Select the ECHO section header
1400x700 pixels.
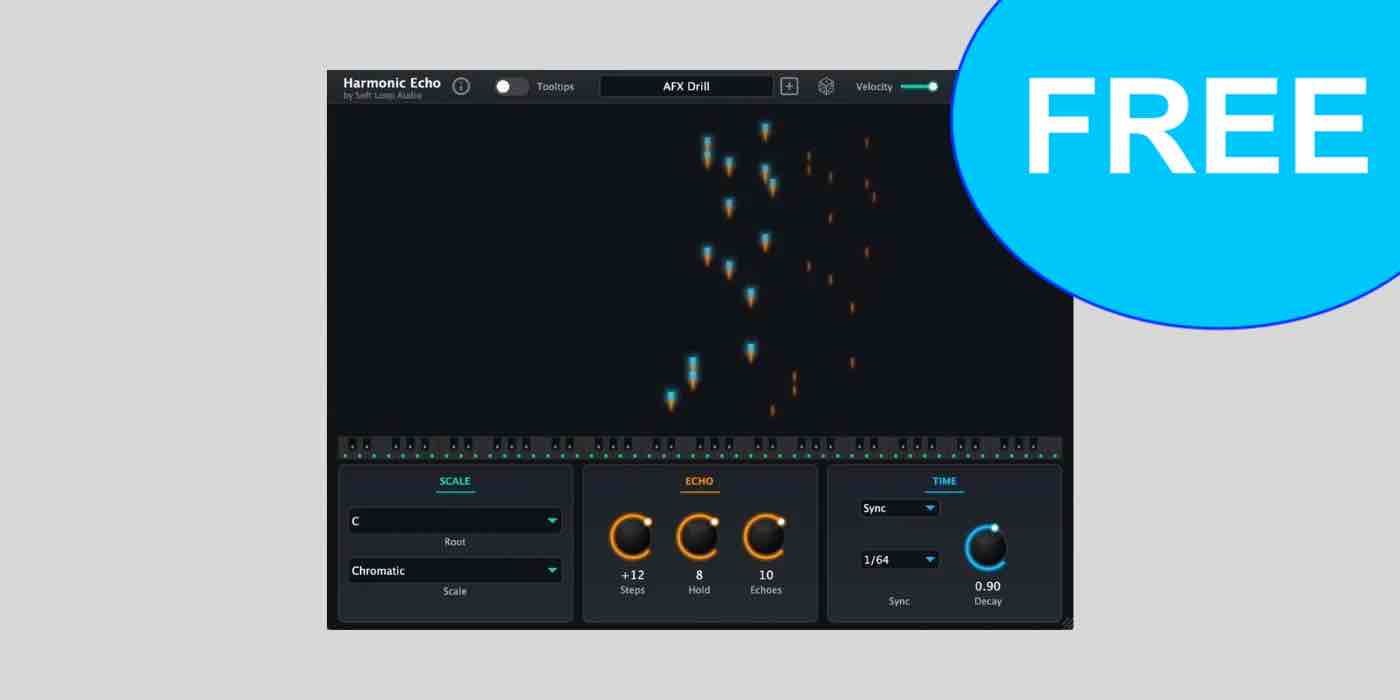point(699,482)
